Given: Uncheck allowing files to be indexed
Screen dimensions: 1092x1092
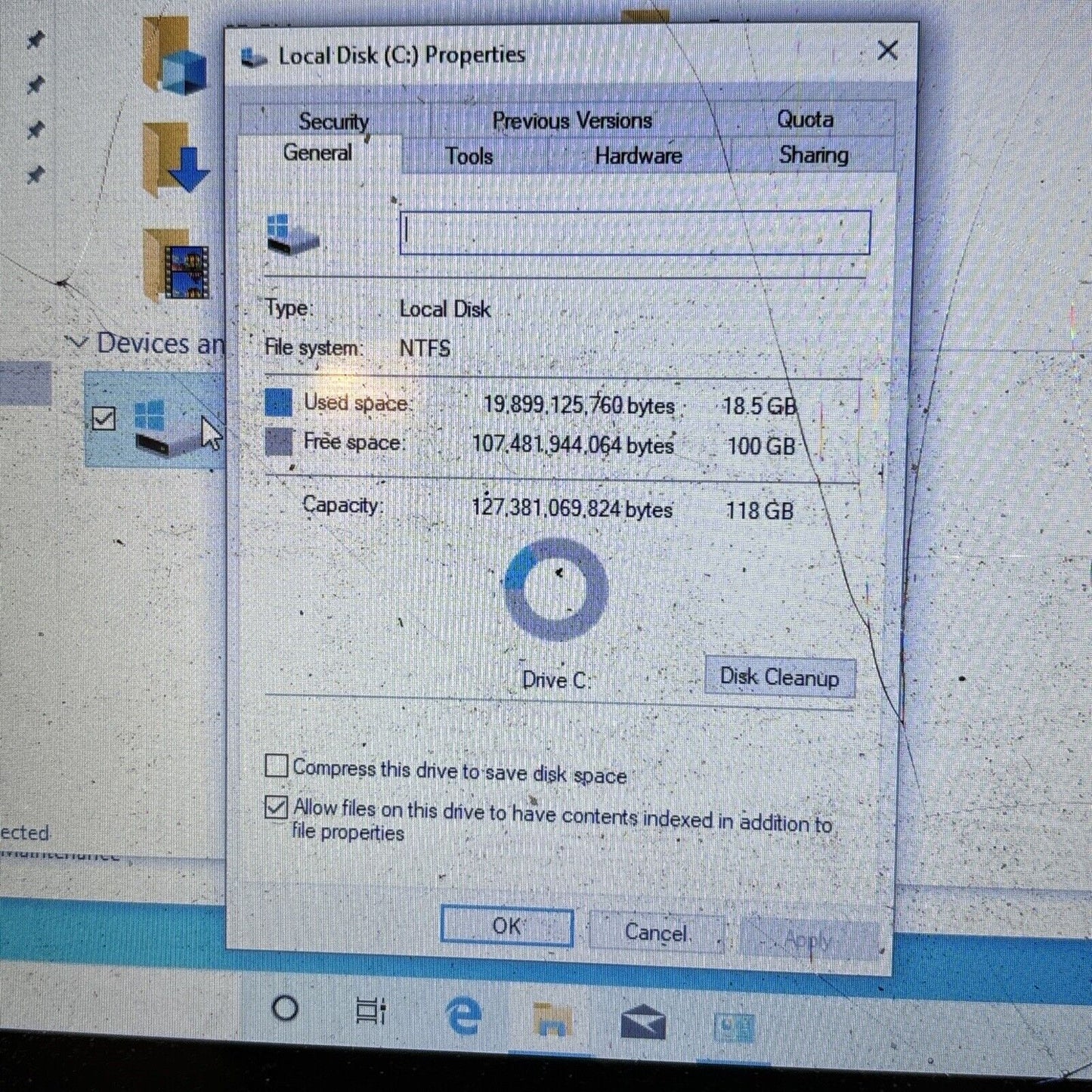Looking at the screenshot, I should pos(277,807).
